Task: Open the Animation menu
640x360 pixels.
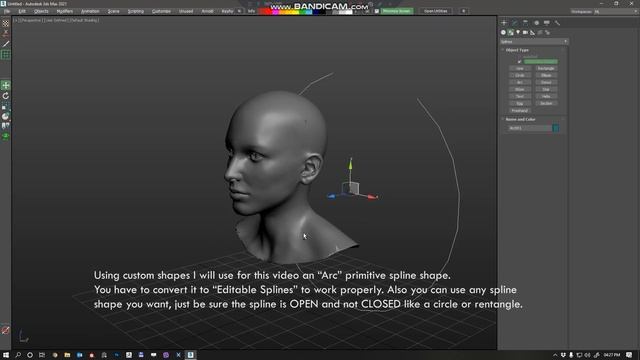Action: point(90,11)
